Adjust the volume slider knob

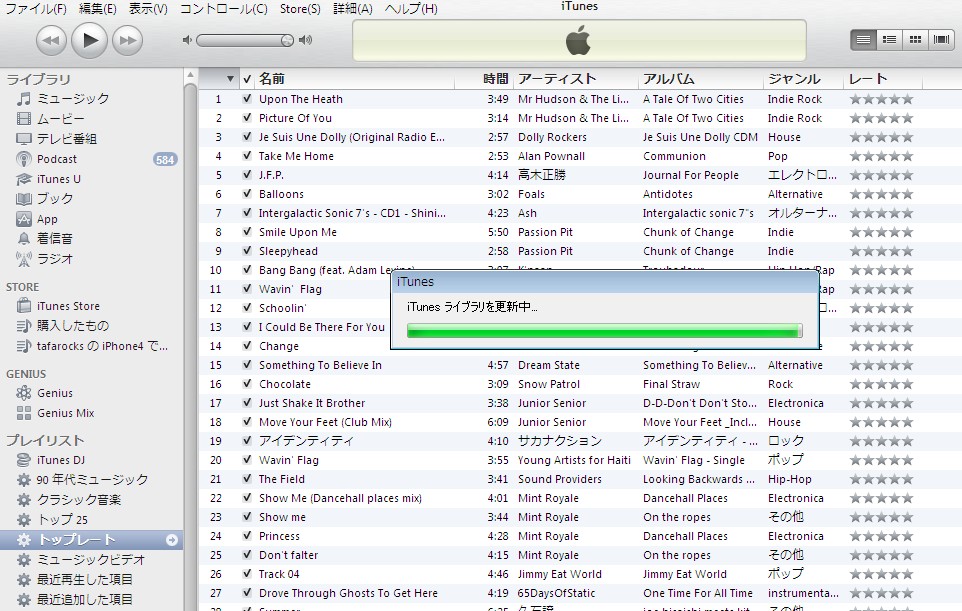pos(287,40)
